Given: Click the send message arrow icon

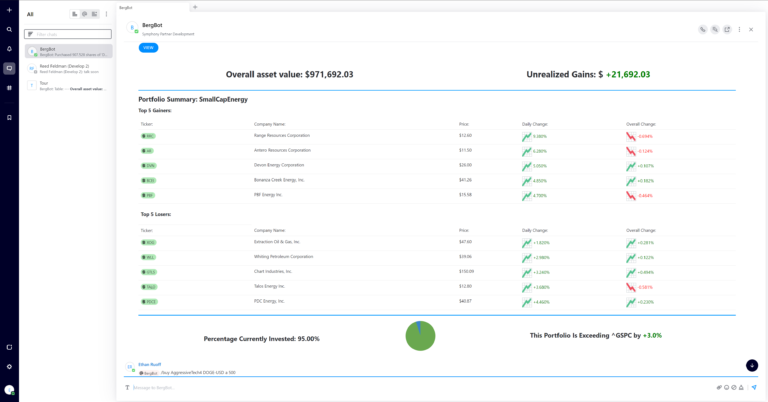Looking at the screenshot, I should click(754, 387).
